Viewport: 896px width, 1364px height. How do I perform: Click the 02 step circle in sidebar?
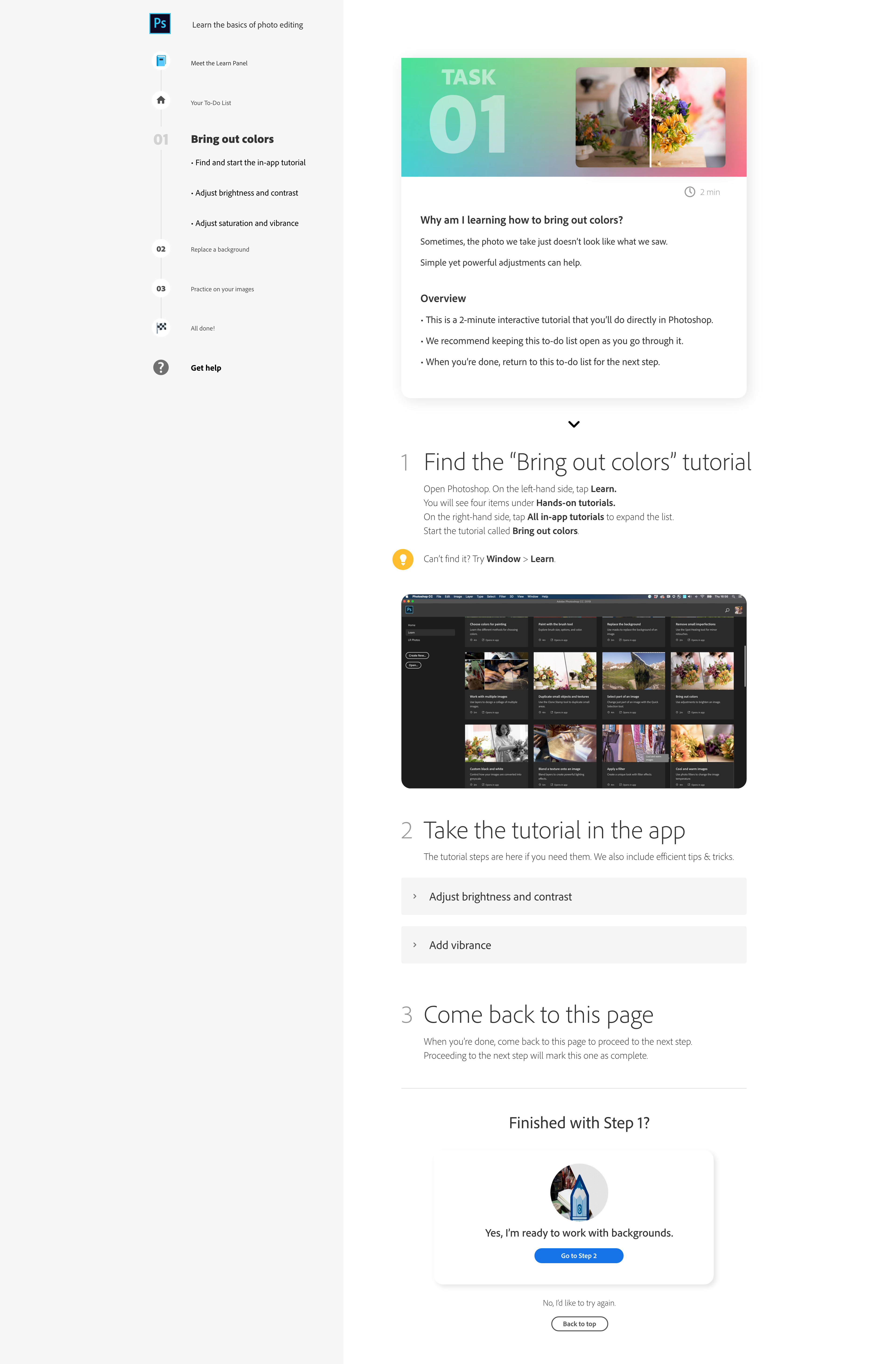click(x=161, y=249)
